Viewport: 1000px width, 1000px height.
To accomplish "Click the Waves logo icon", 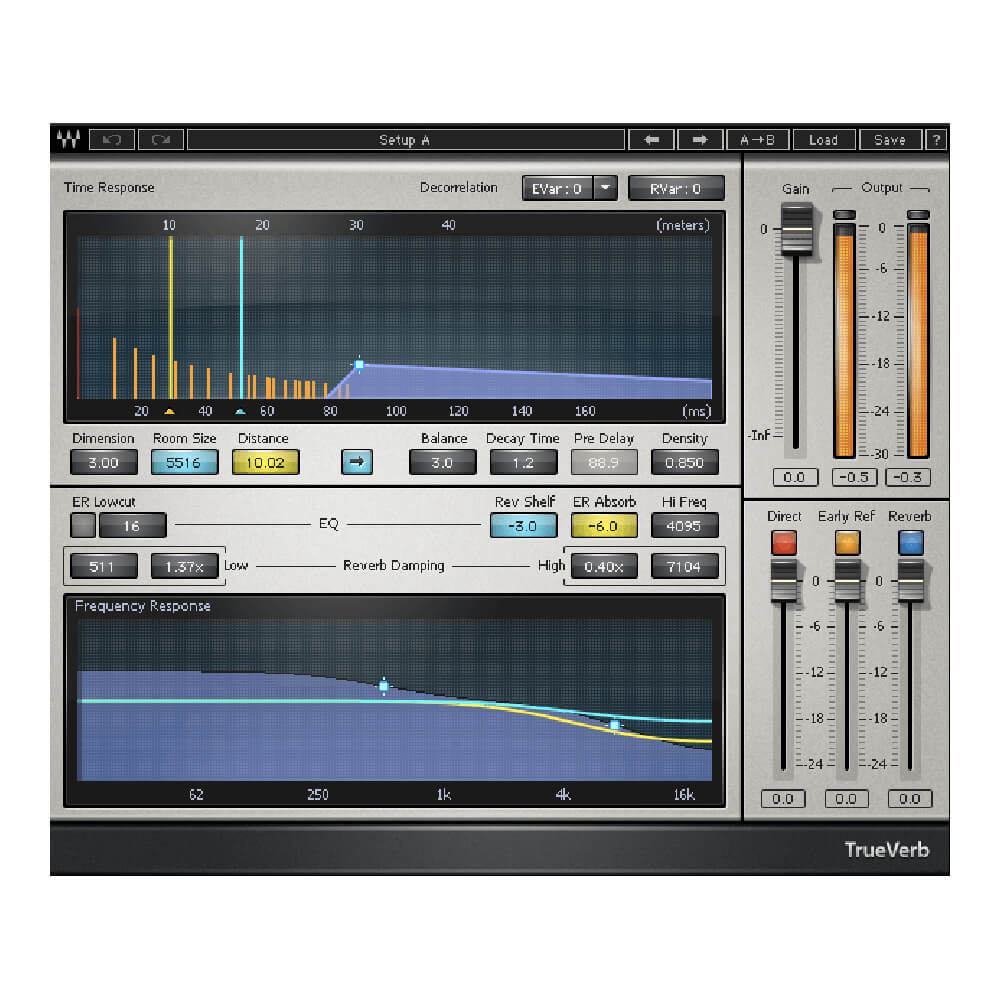I will coord(68,139).
